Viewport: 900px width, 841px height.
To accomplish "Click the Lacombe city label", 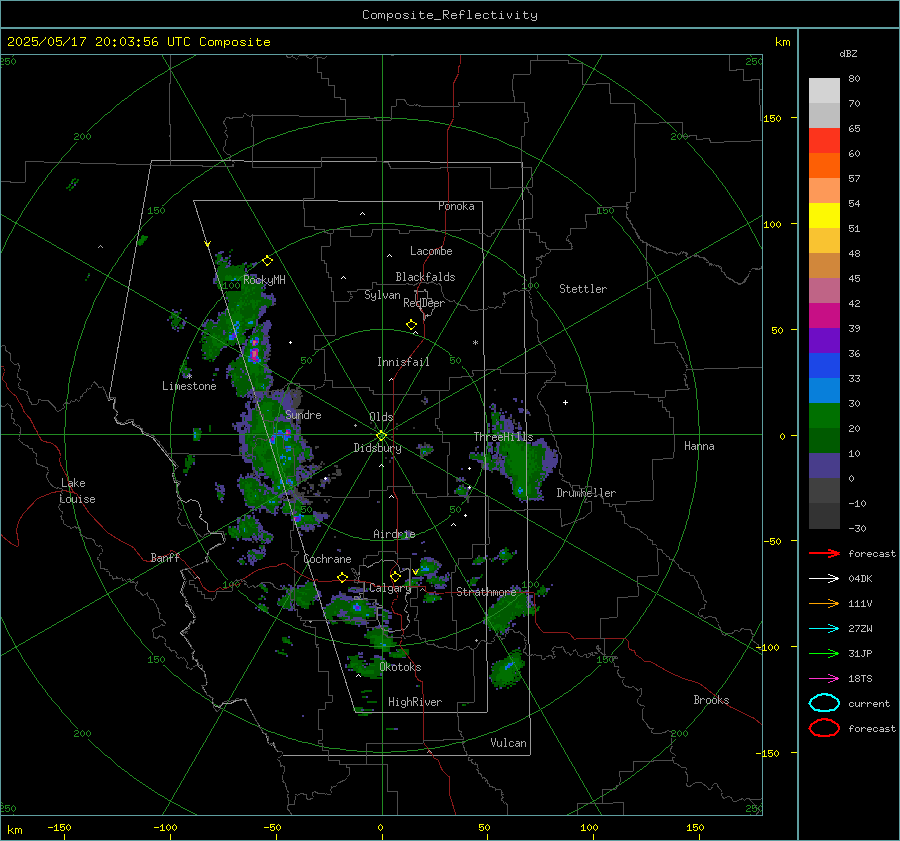I will tap(431, 251).
